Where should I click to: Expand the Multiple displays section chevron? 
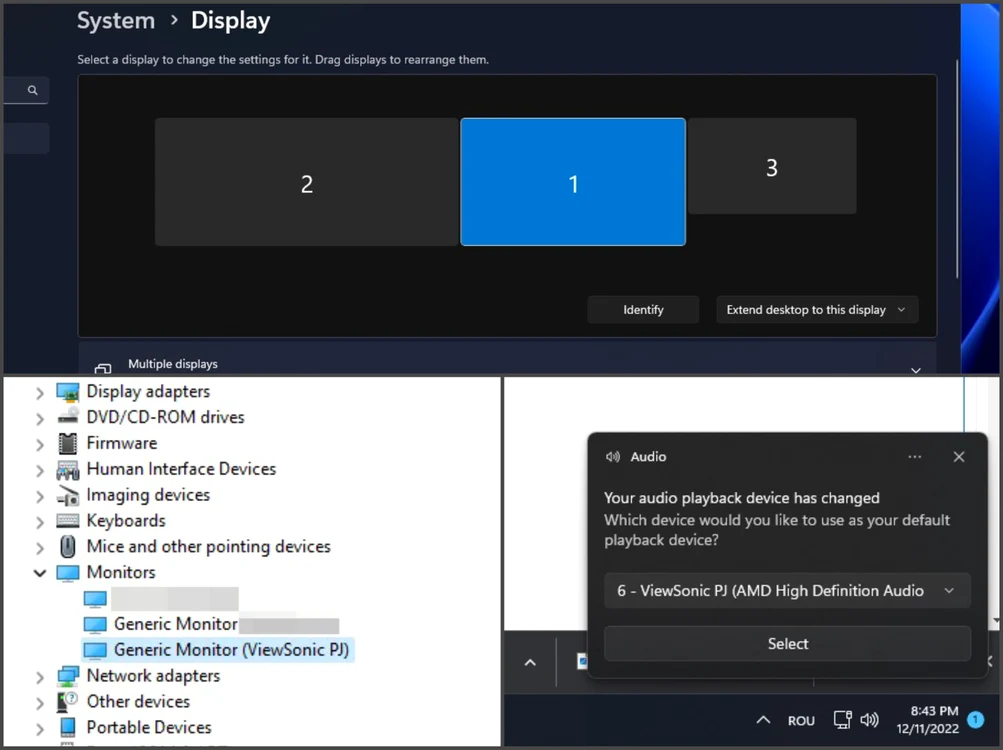tap(916, 370)
